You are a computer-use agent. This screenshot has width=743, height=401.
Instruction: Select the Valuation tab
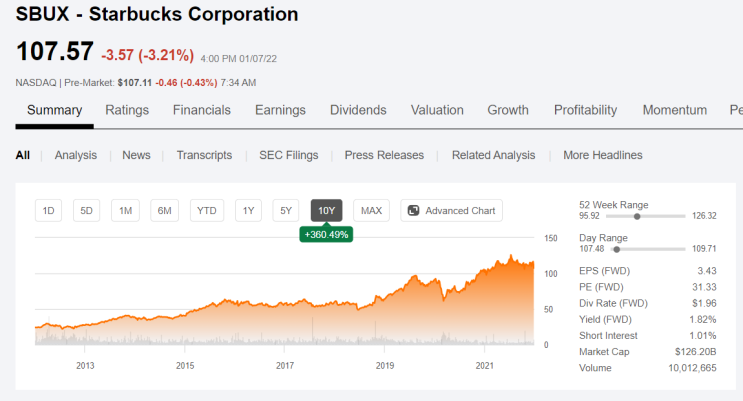(x=437, y=110)
